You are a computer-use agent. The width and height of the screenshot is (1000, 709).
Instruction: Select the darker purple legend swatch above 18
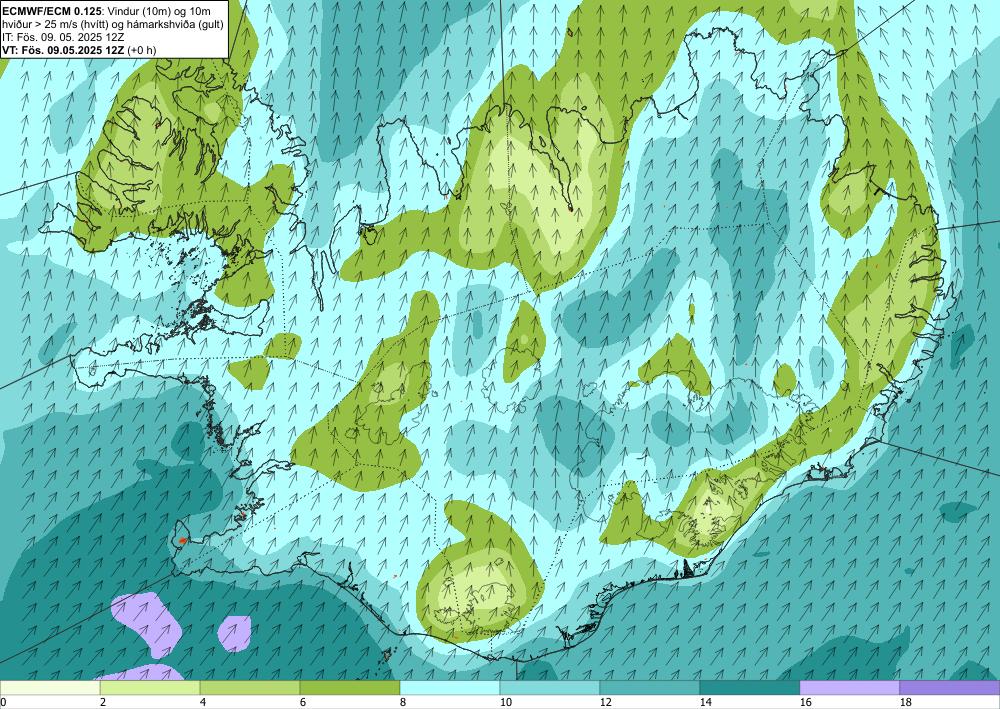(x=950, y=688)
